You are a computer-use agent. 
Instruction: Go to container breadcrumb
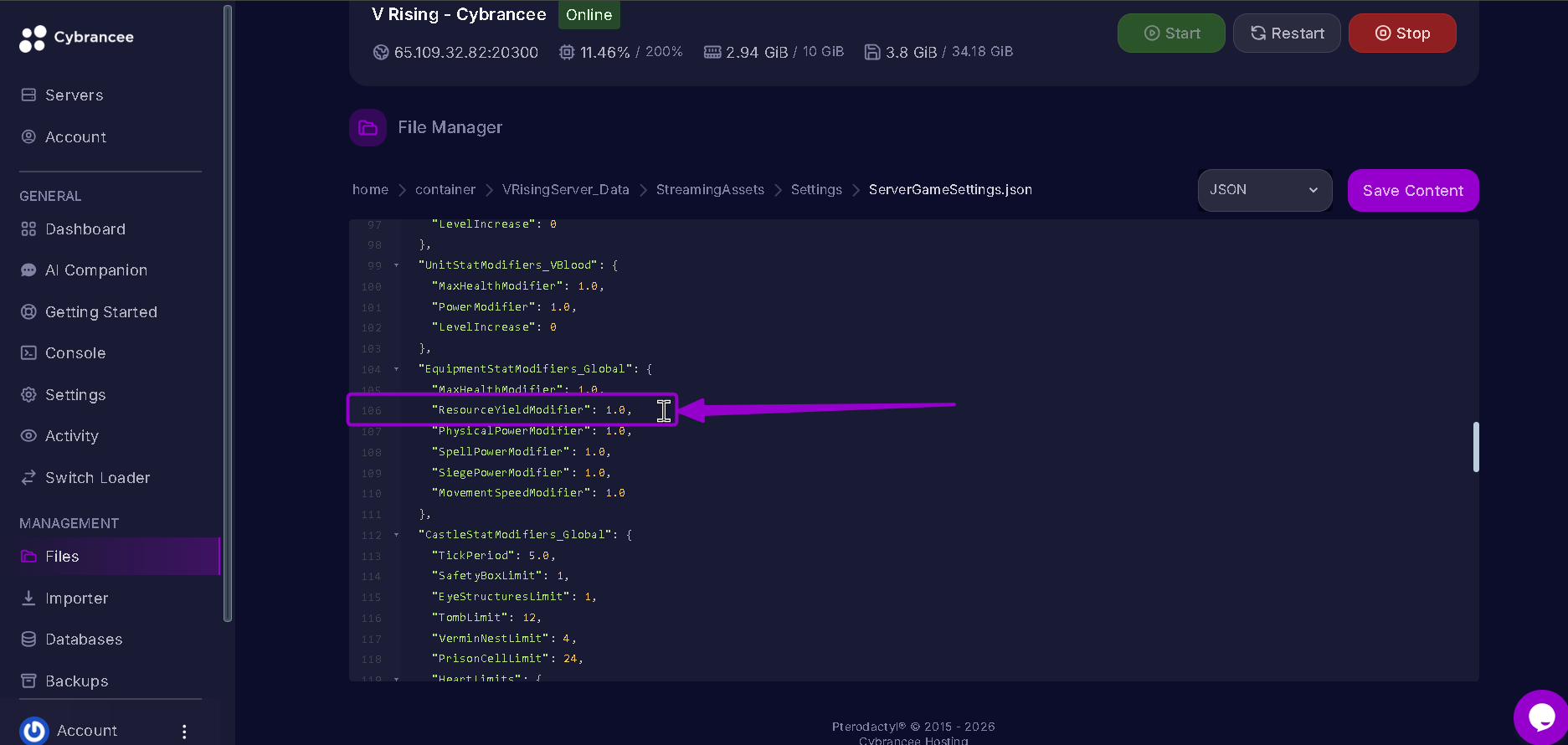tap(445, 189)
